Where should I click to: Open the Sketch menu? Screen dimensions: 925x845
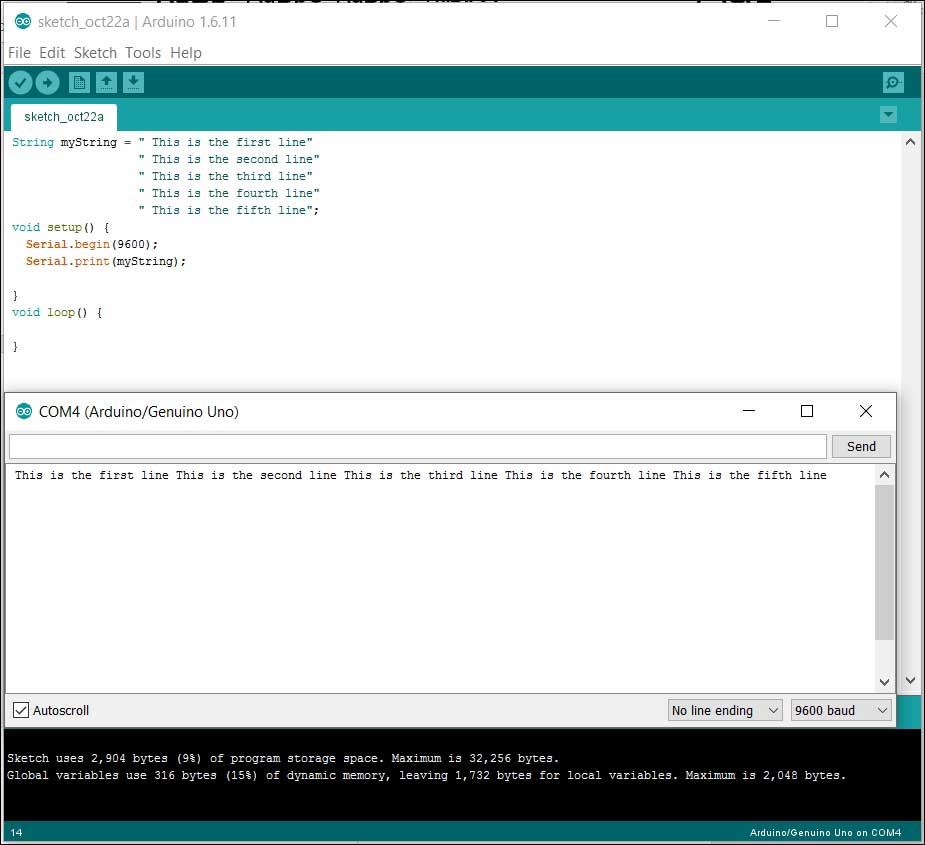[x=95, y=53]
